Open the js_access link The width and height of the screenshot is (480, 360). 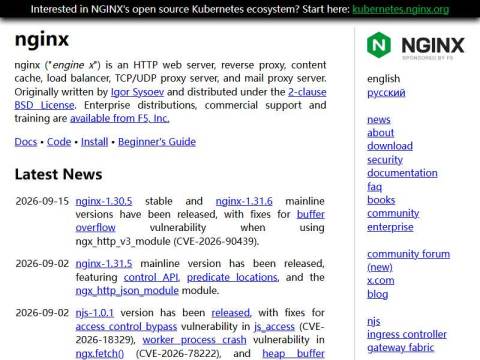[274, 326]
